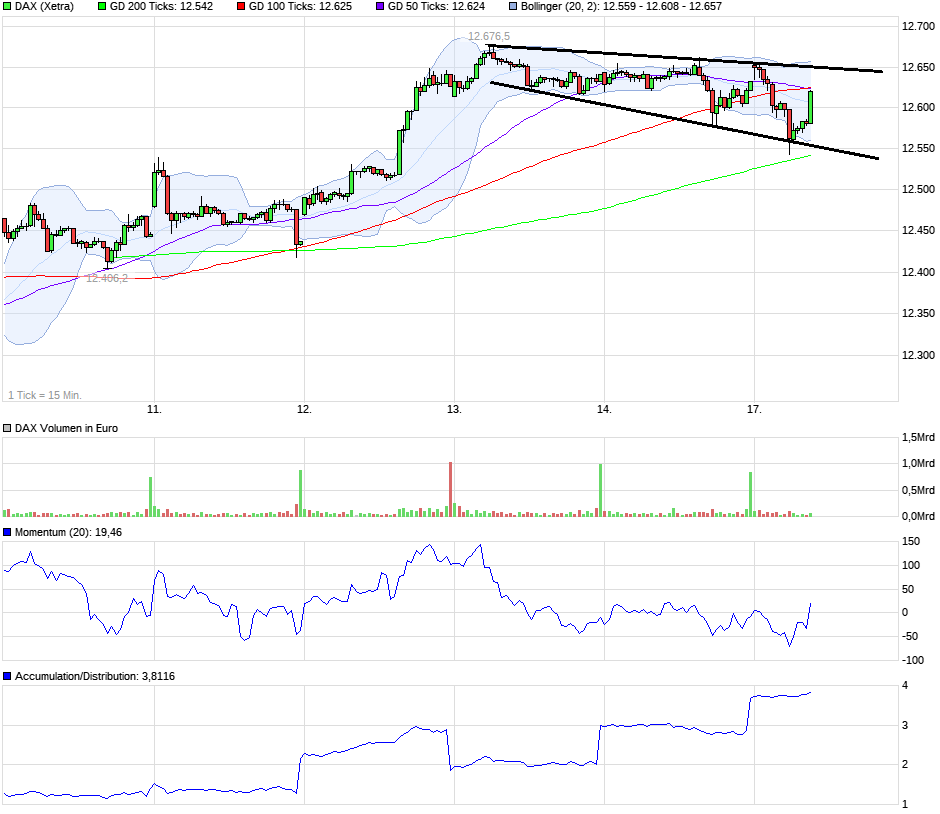Click the volume axis value 0,0Mrd

(x=918, y=516)
